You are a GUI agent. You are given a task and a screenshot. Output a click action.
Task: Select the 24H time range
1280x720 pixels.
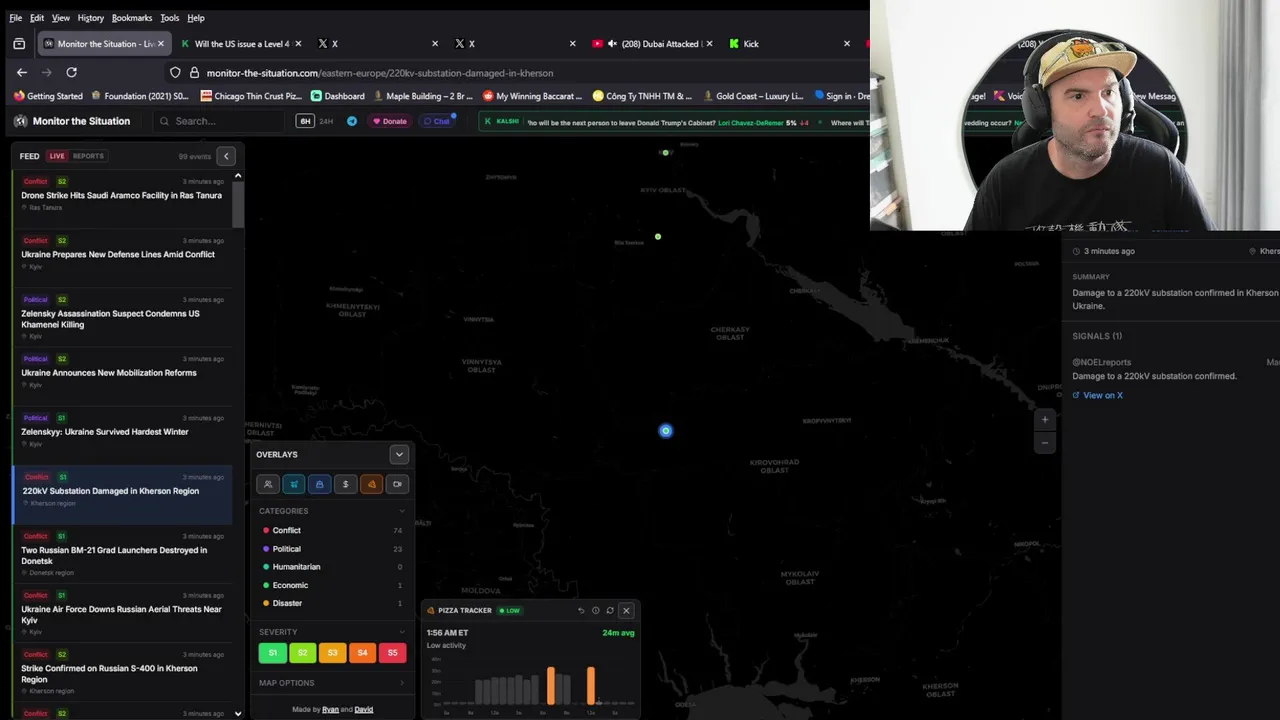tap(326, 121)
